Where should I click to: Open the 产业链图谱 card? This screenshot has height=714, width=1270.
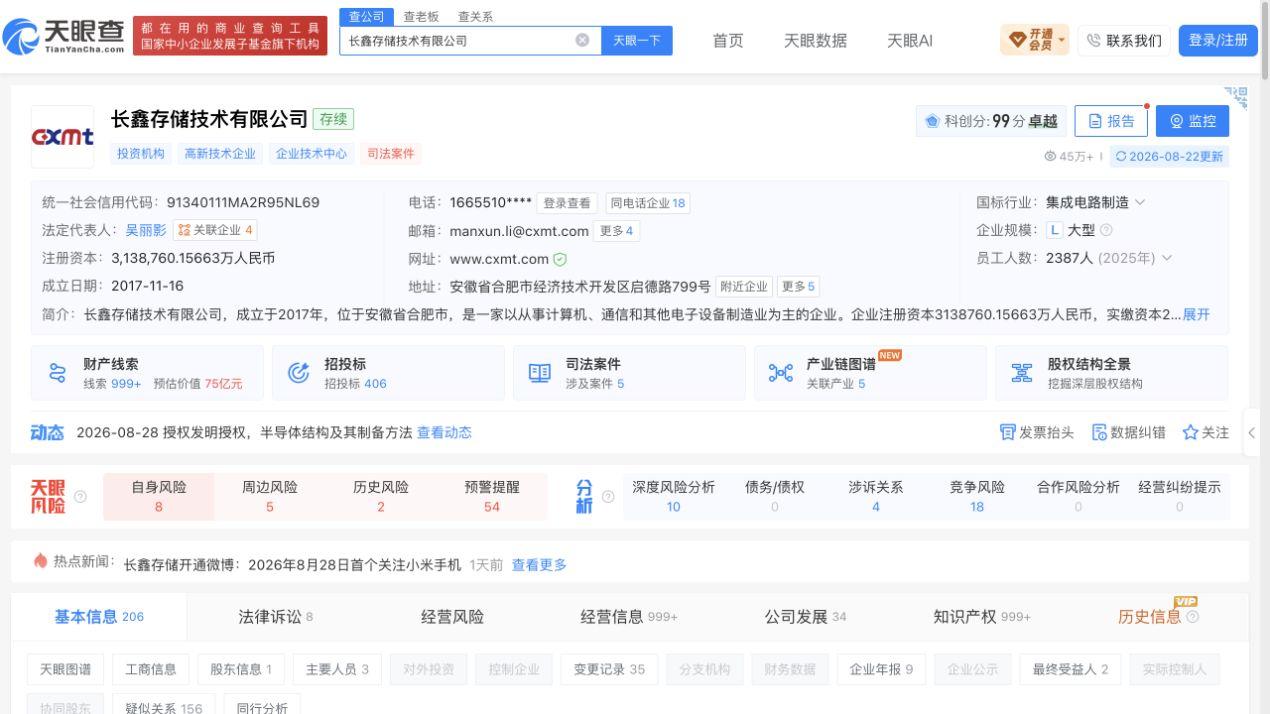point(870,373)
